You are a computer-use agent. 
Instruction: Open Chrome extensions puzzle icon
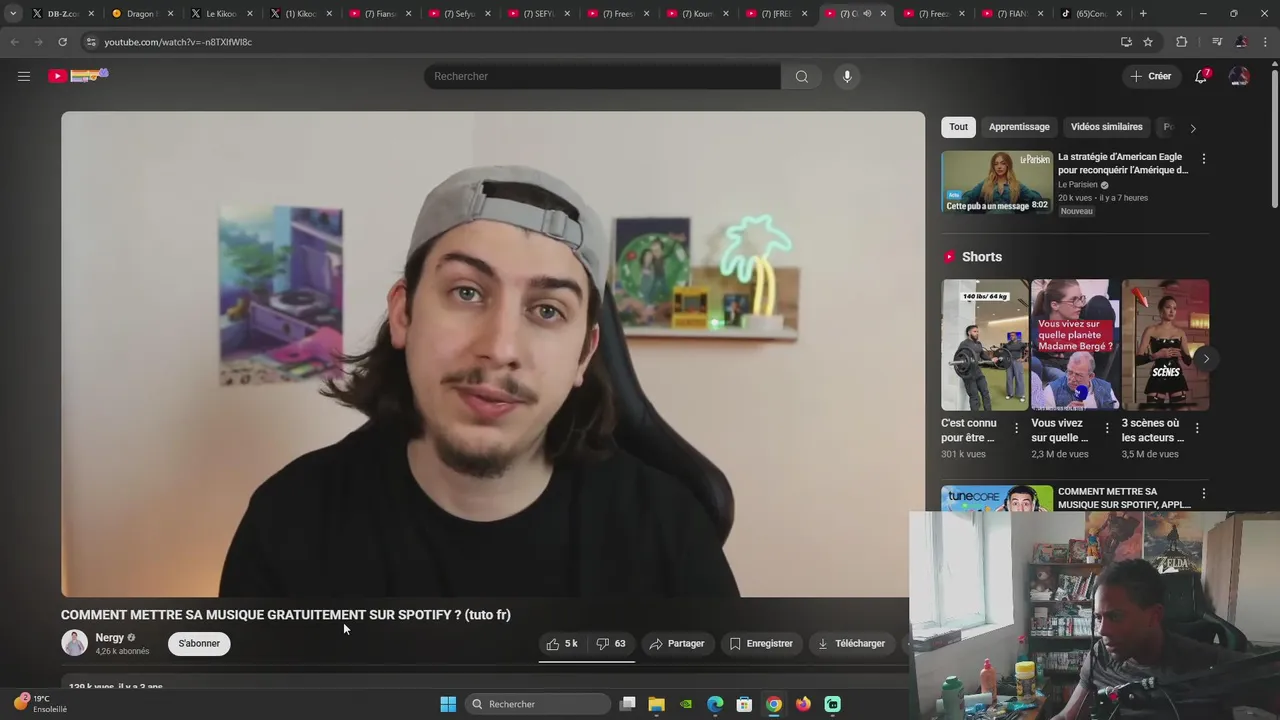pos(1182,42)
